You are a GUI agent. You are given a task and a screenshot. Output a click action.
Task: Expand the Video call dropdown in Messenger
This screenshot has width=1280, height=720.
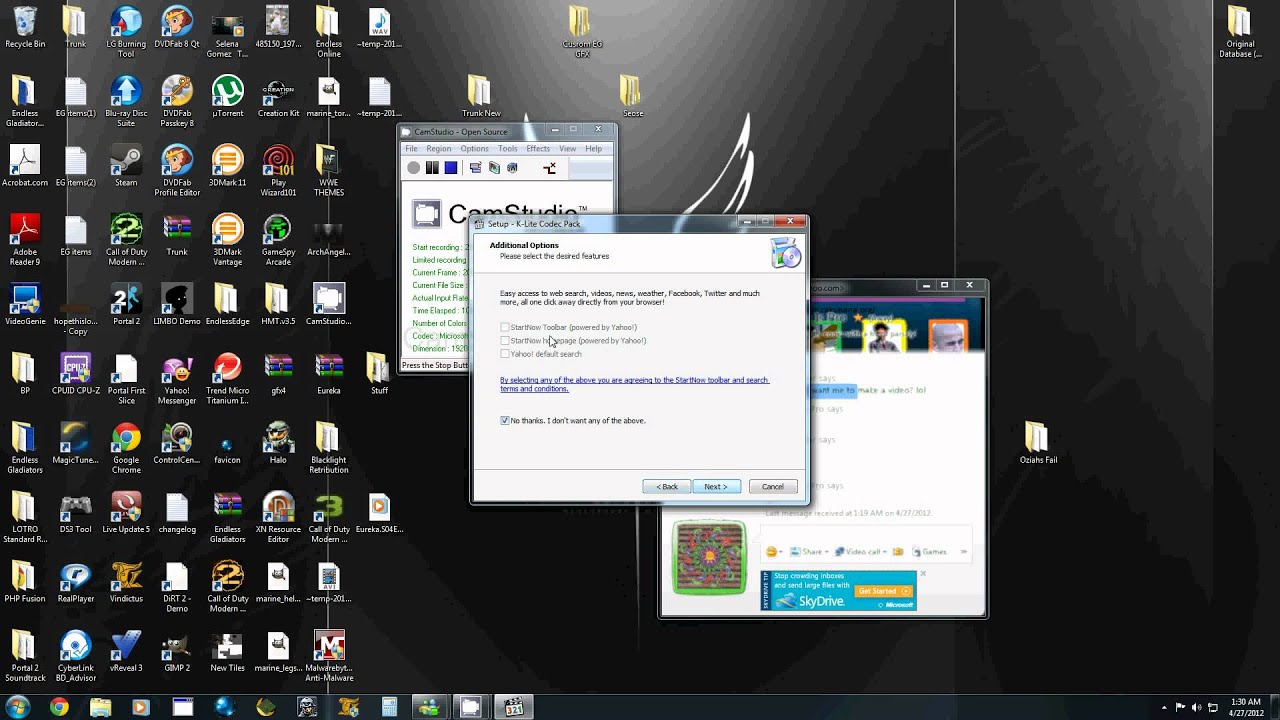point(861,551)
